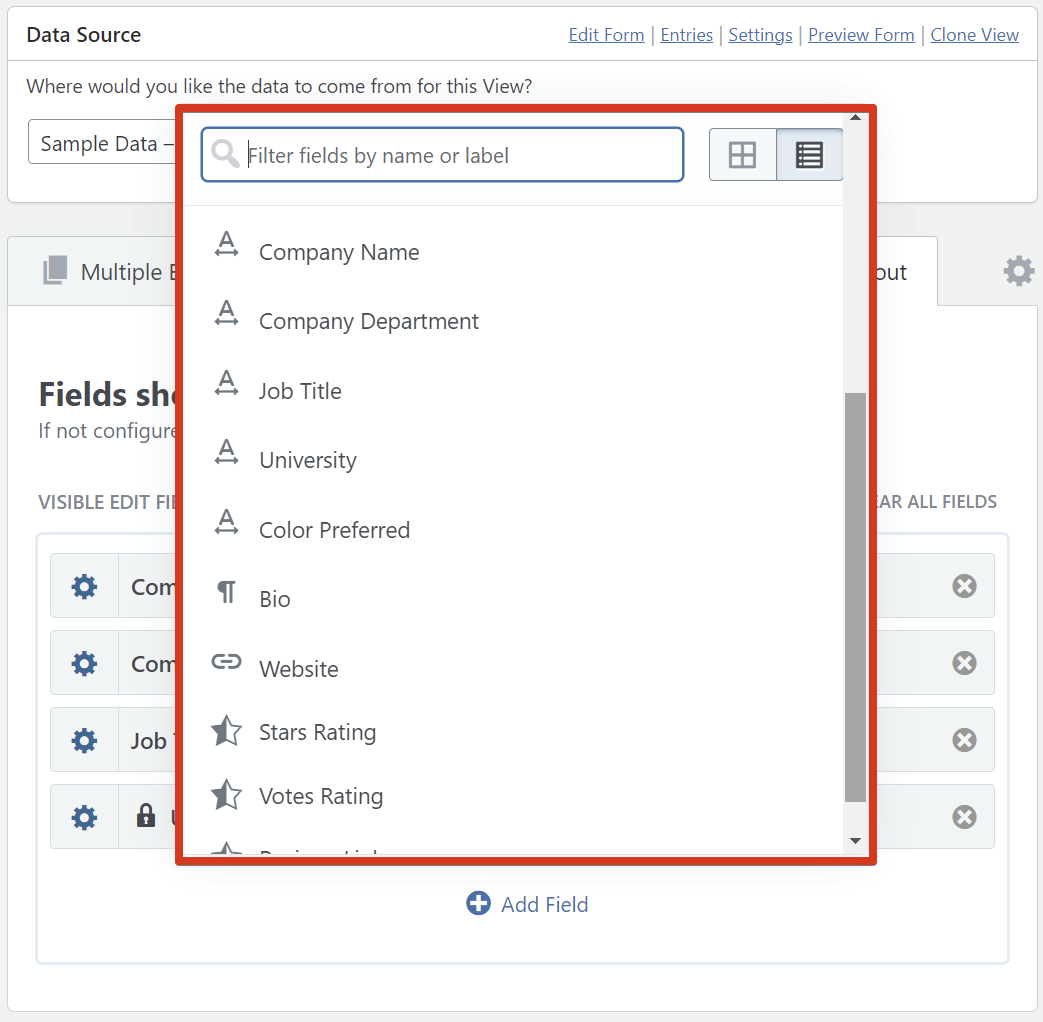This screenshot has height=1022, width=1043.
Task: Click the filter fields search box
Action: (x=460, y=155)
